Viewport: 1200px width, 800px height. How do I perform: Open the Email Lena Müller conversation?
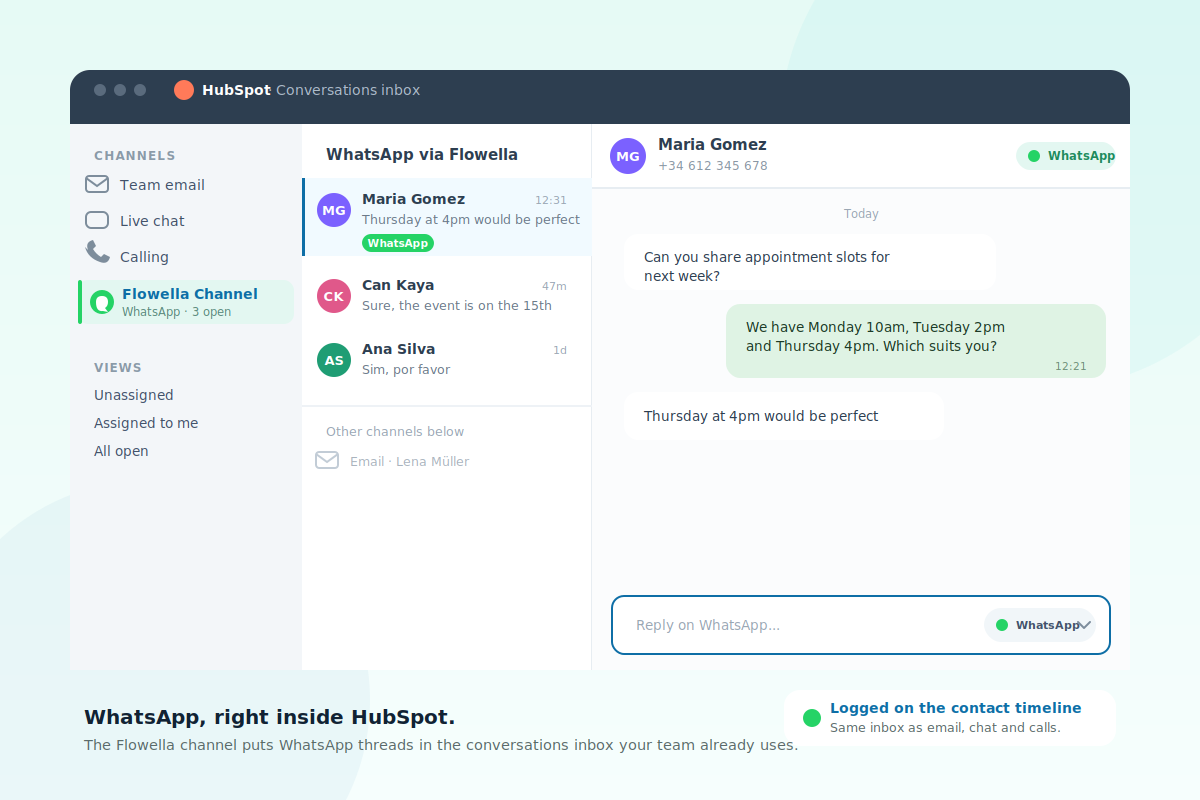392,461
